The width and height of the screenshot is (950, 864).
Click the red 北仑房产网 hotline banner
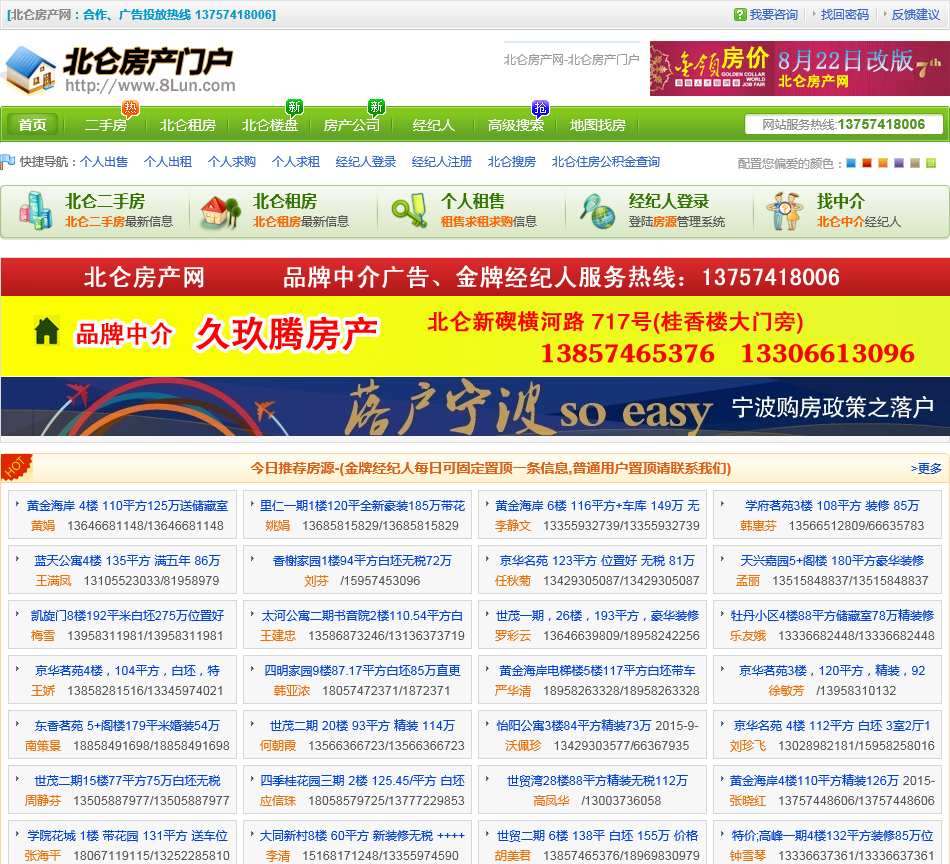475,277
